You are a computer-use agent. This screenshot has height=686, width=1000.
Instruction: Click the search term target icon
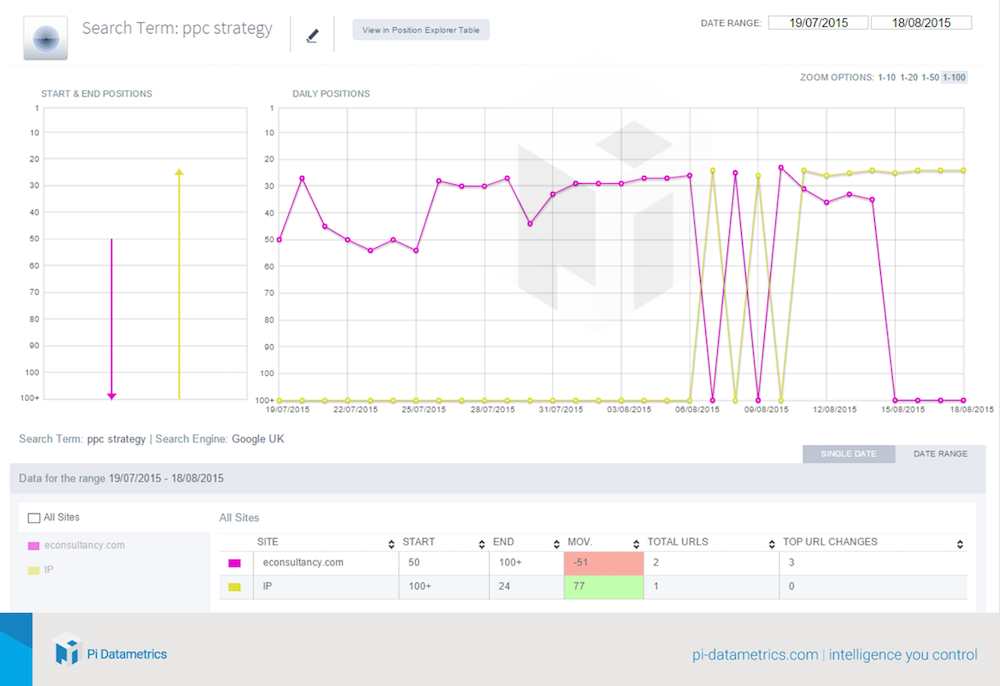click(45, 38)
